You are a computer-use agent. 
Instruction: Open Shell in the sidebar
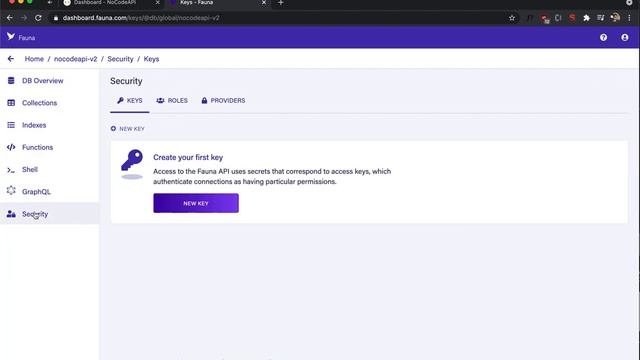tap(30, 169)
